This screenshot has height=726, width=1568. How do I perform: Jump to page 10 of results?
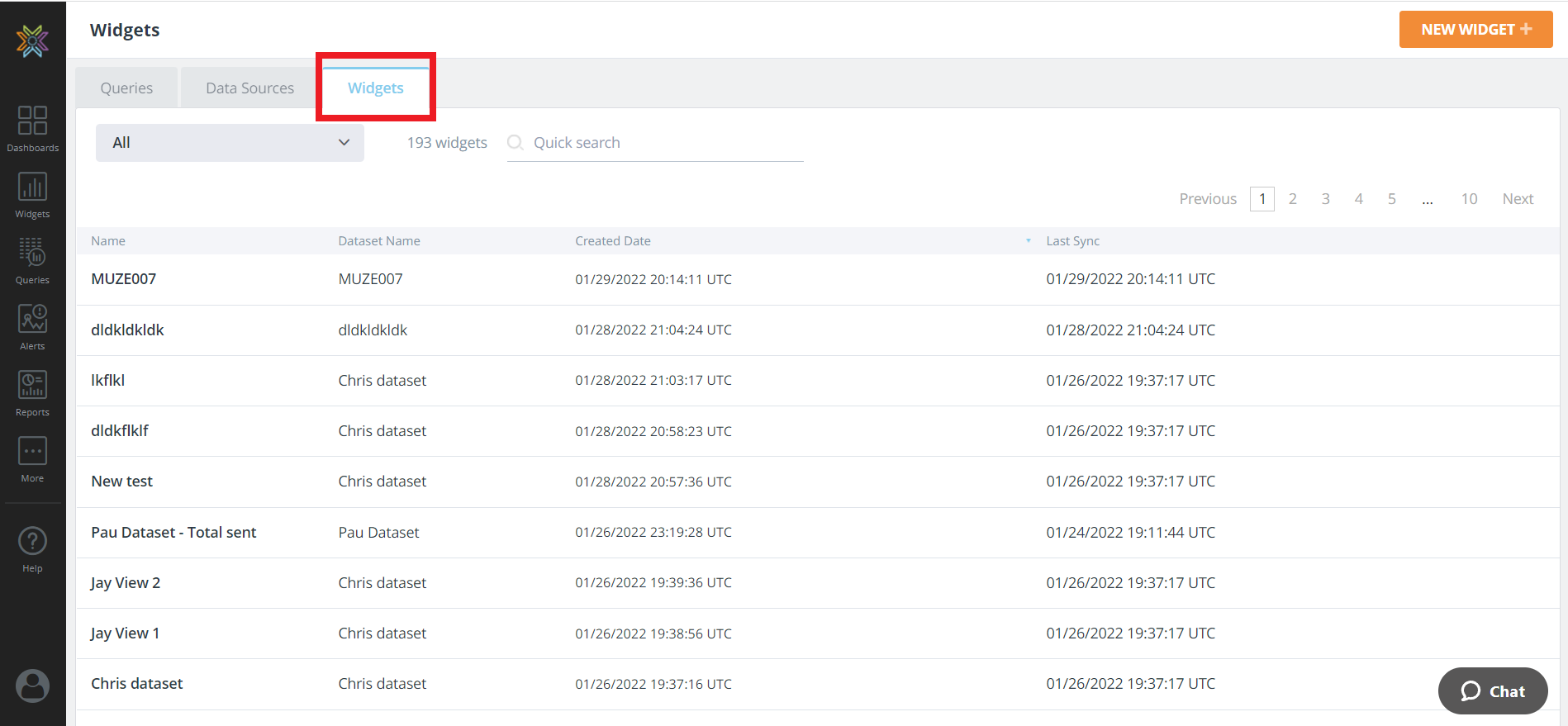1469,199
